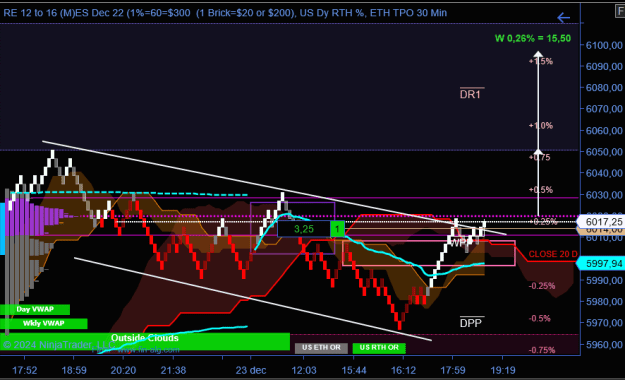Click the 15:44 time axis label
Image resolution: width=625 pixels, height=380 pixels.
(x=354, y=370)
